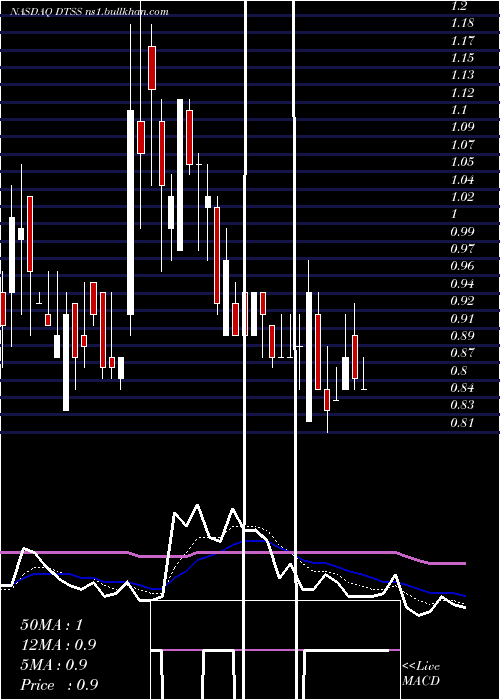
Task: Select the 1.18 price axis label
Action: [x=462, y=23]
